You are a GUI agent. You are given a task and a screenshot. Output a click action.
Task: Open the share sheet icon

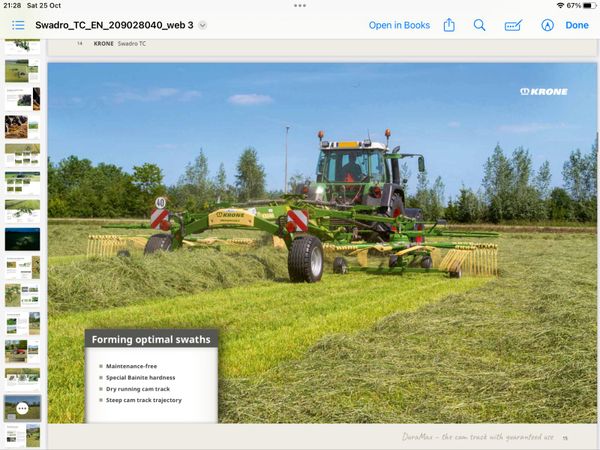[449, 25]
